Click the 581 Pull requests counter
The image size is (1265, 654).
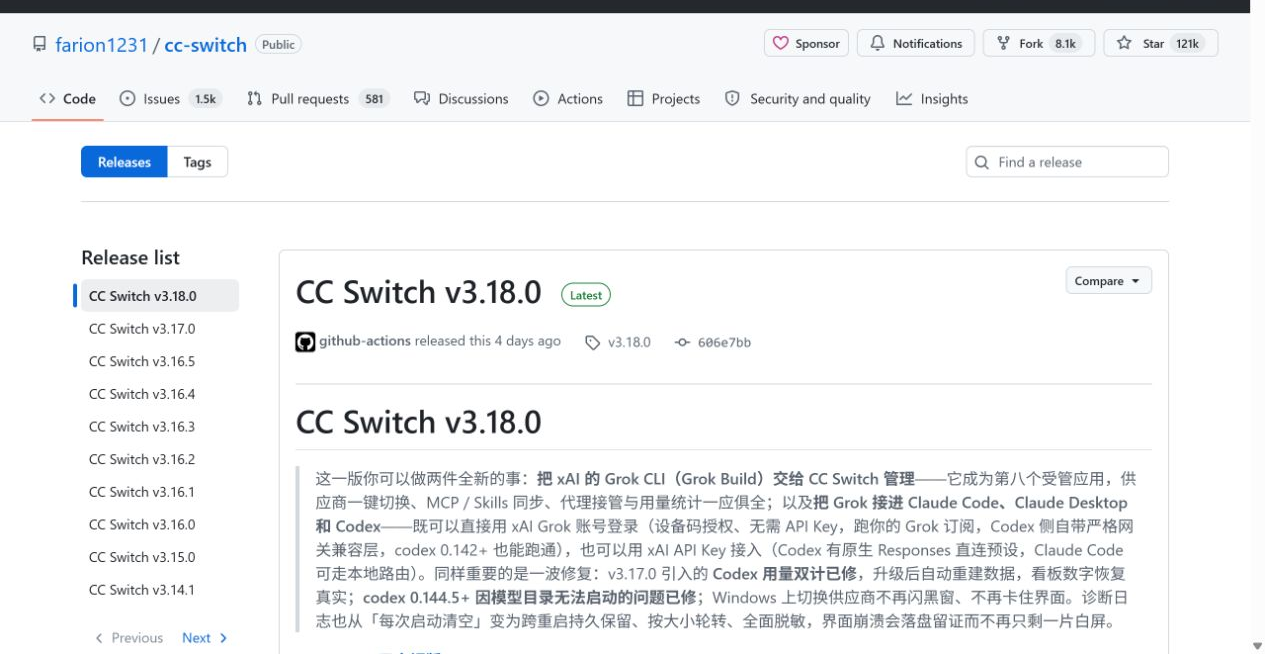[x=375, y=99]
